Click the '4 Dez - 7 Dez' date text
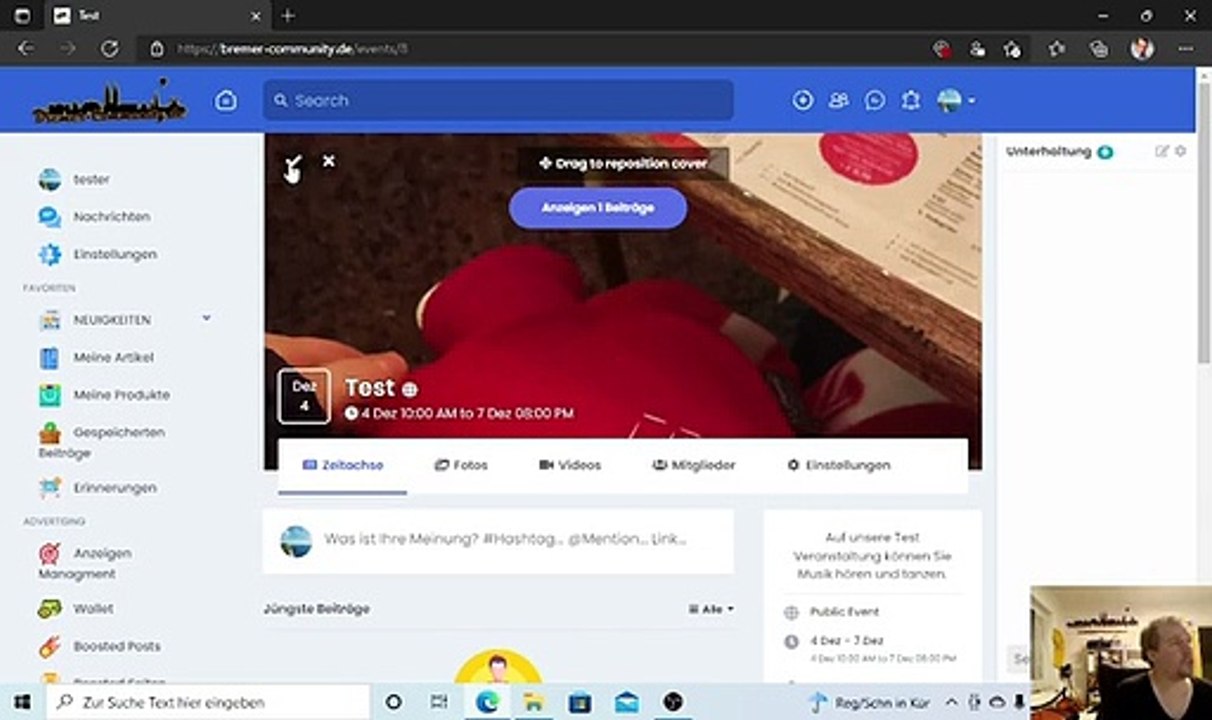 [x=847, y=640]
